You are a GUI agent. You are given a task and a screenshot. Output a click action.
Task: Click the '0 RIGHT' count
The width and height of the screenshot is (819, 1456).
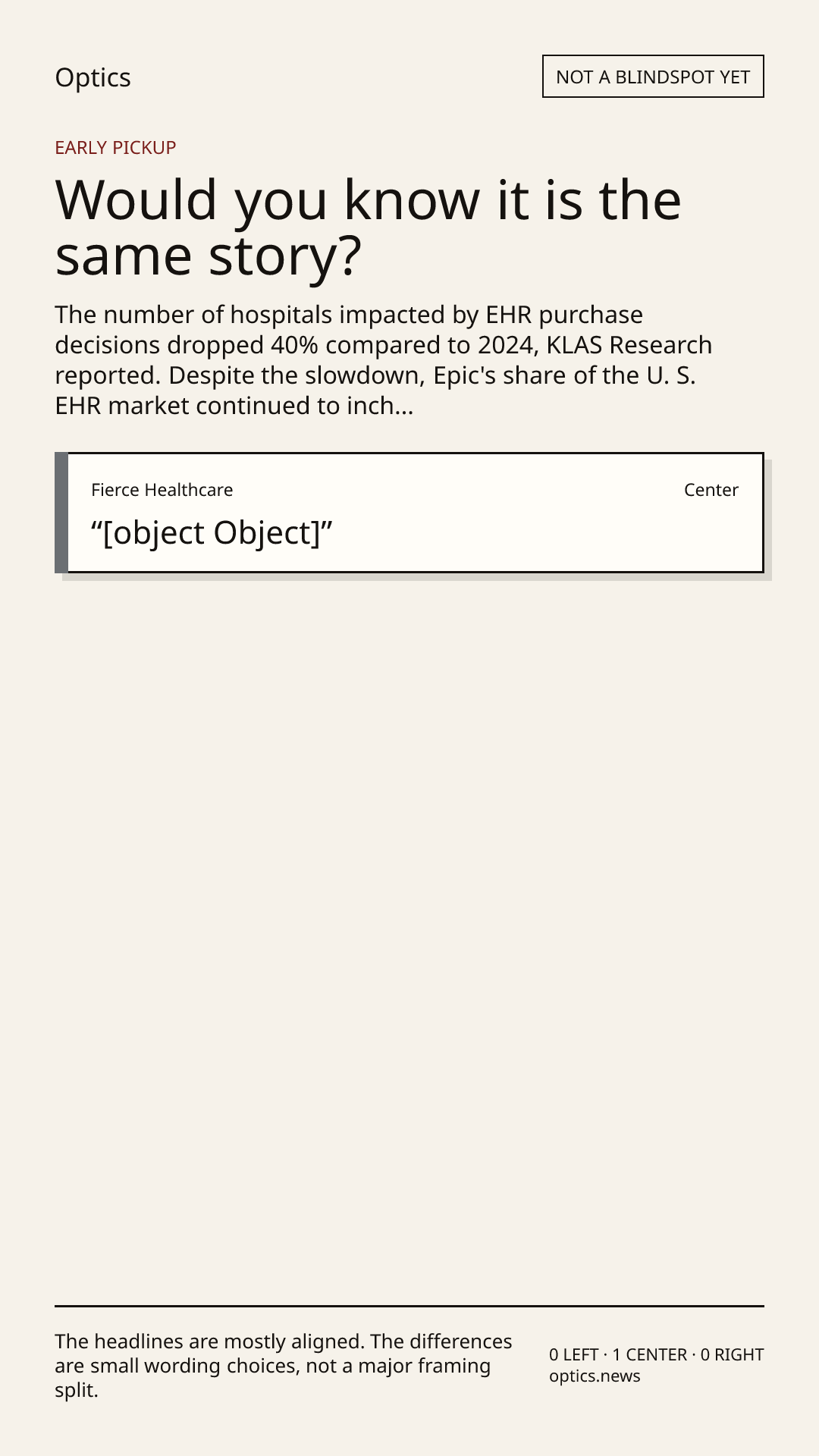pos(733,1354)
